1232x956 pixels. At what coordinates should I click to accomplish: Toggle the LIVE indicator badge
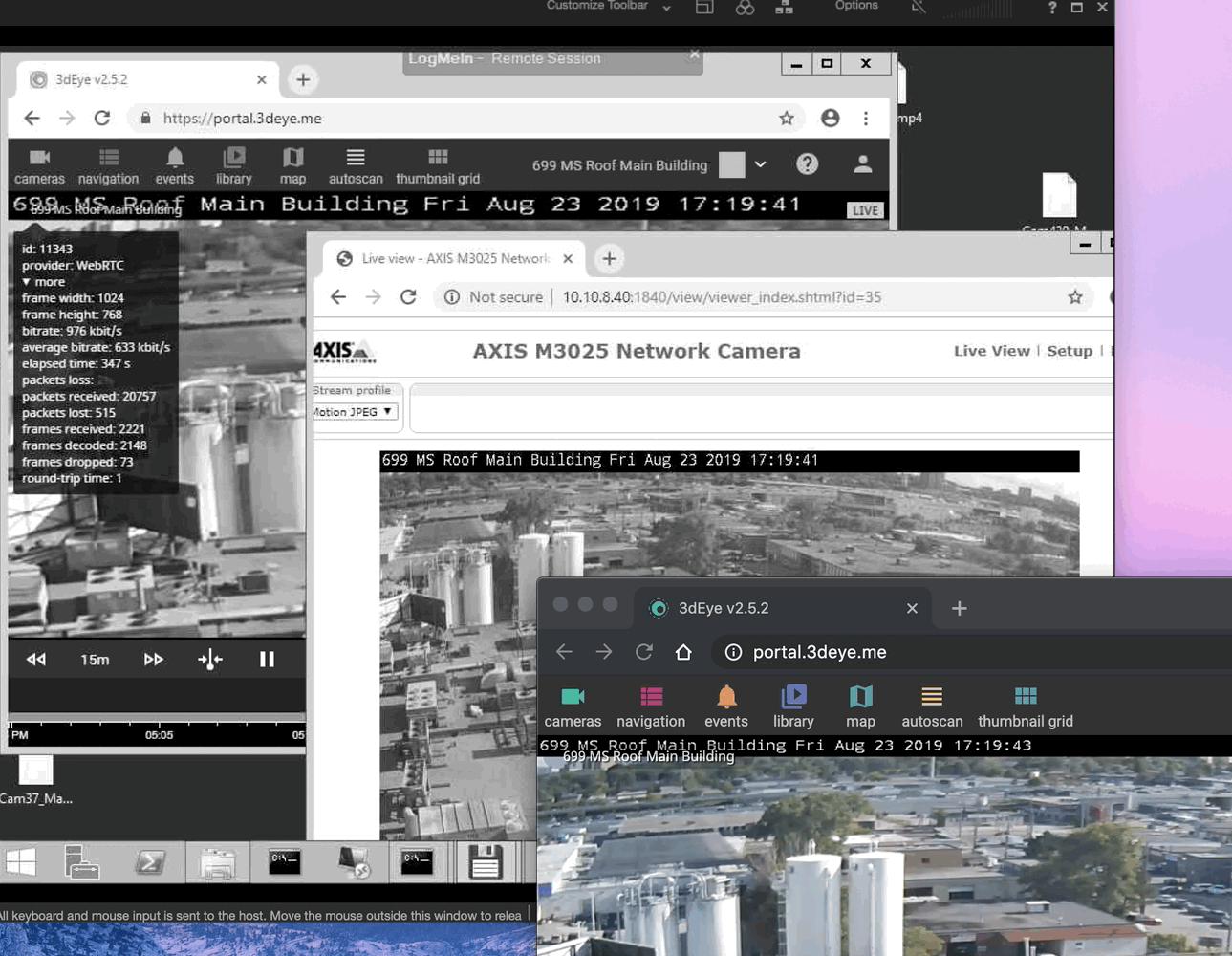coord(865,210)
